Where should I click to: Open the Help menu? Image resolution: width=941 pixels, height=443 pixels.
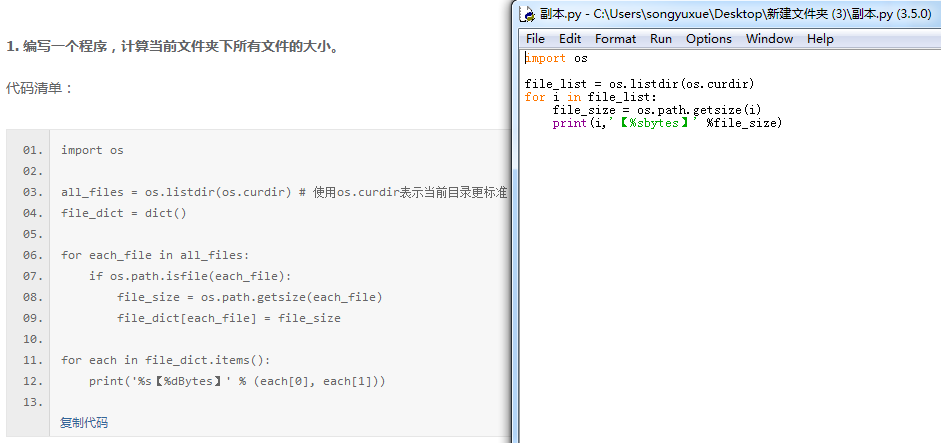(820, 39)
